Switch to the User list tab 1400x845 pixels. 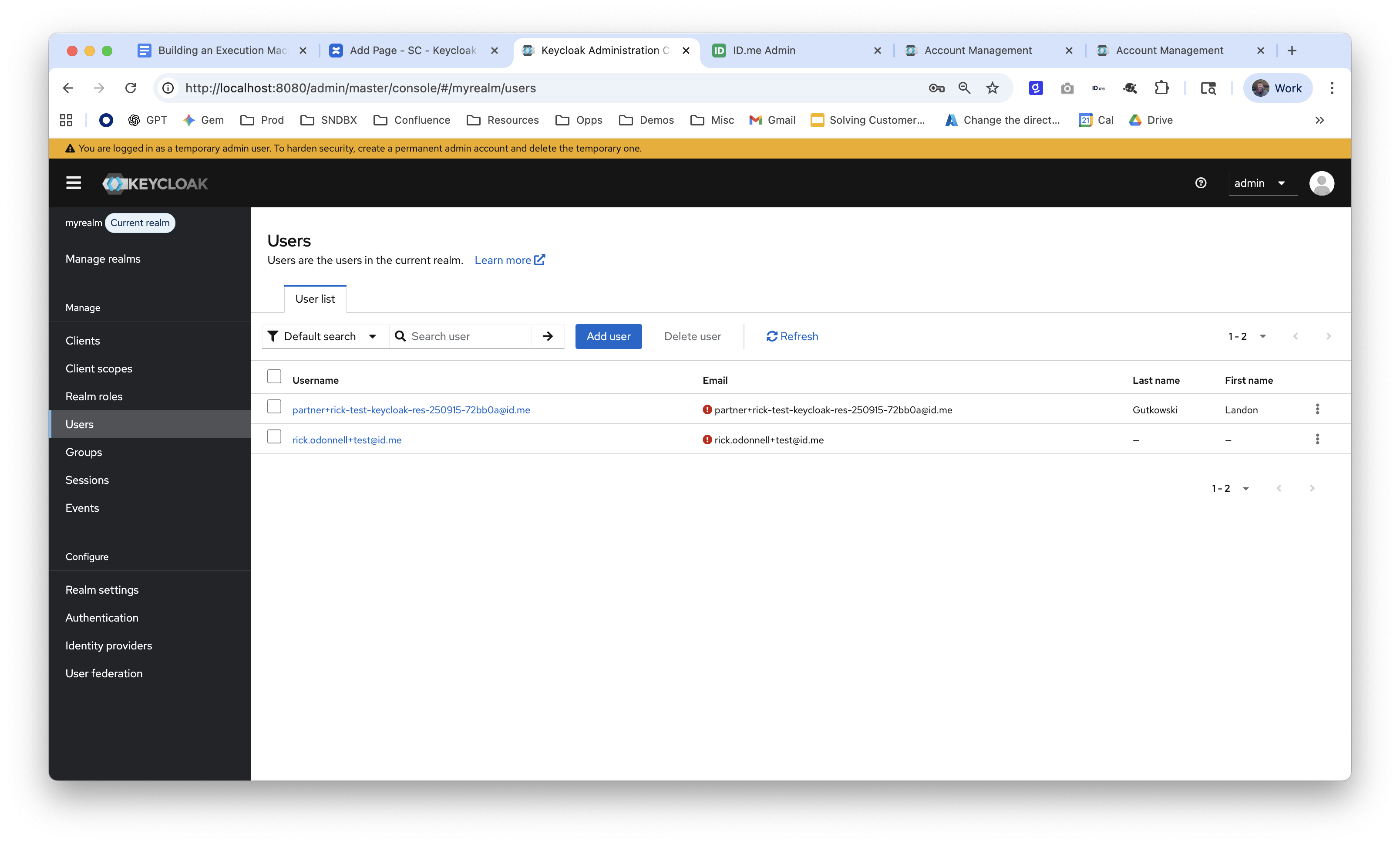[315, 298]
